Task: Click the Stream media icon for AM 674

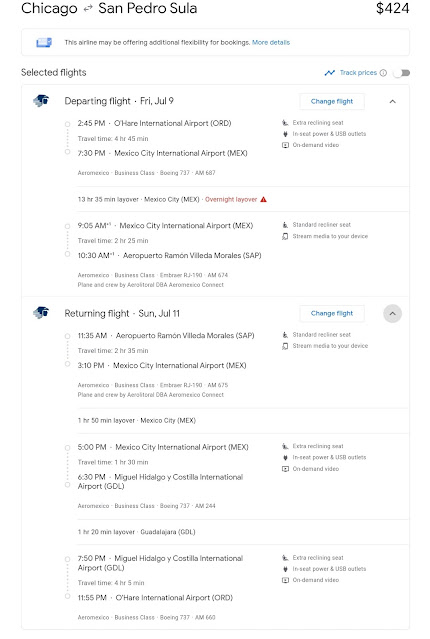Action: pos(285,236)
